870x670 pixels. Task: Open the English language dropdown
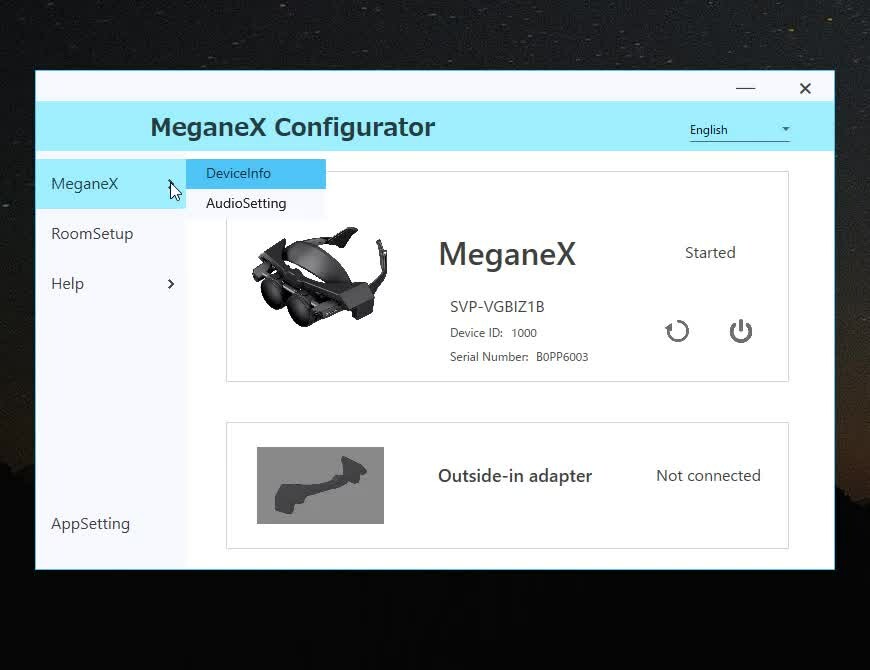click(x=739, y=130)
